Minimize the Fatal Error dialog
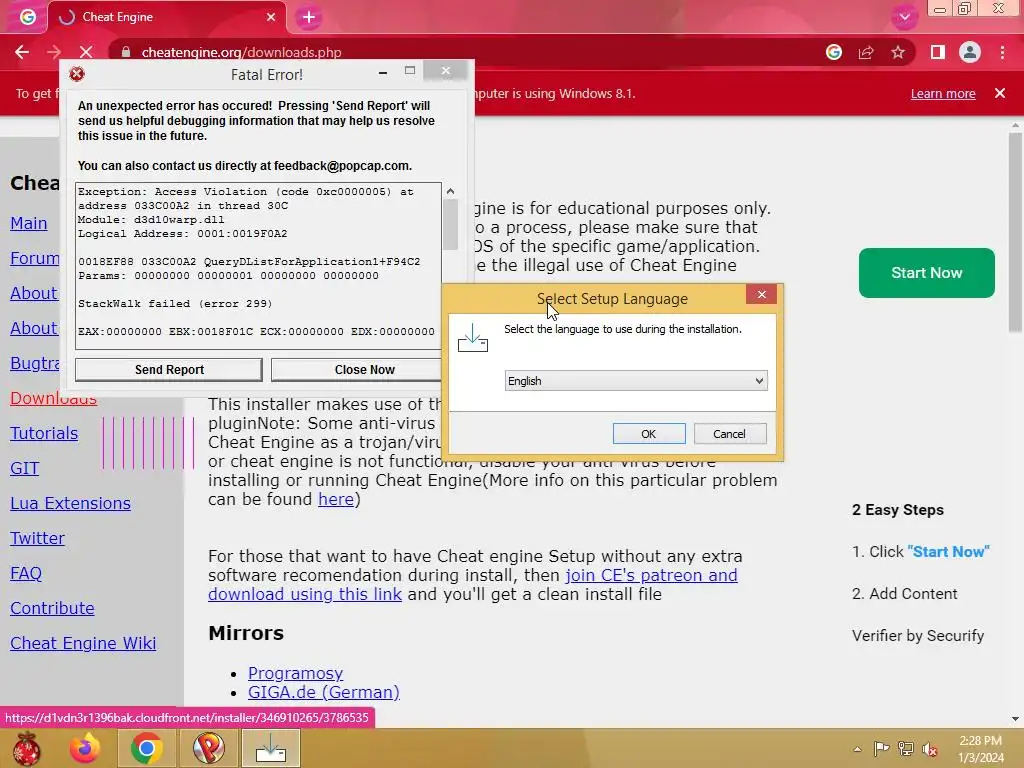Screen dimensions: 1024x768 (383, 72)
